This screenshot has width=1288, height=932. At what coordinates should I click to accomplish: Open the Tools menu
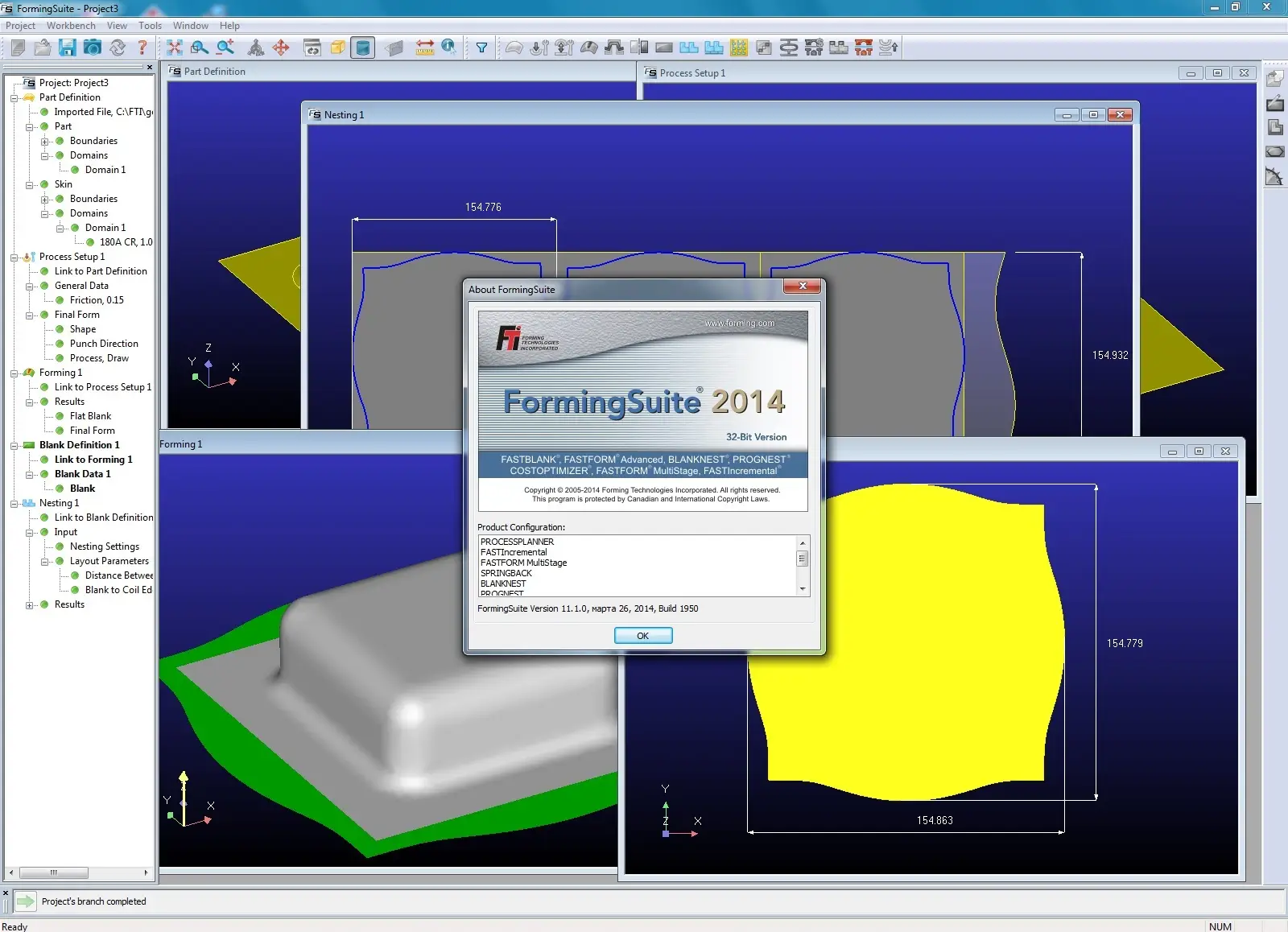tap(150, 25)
